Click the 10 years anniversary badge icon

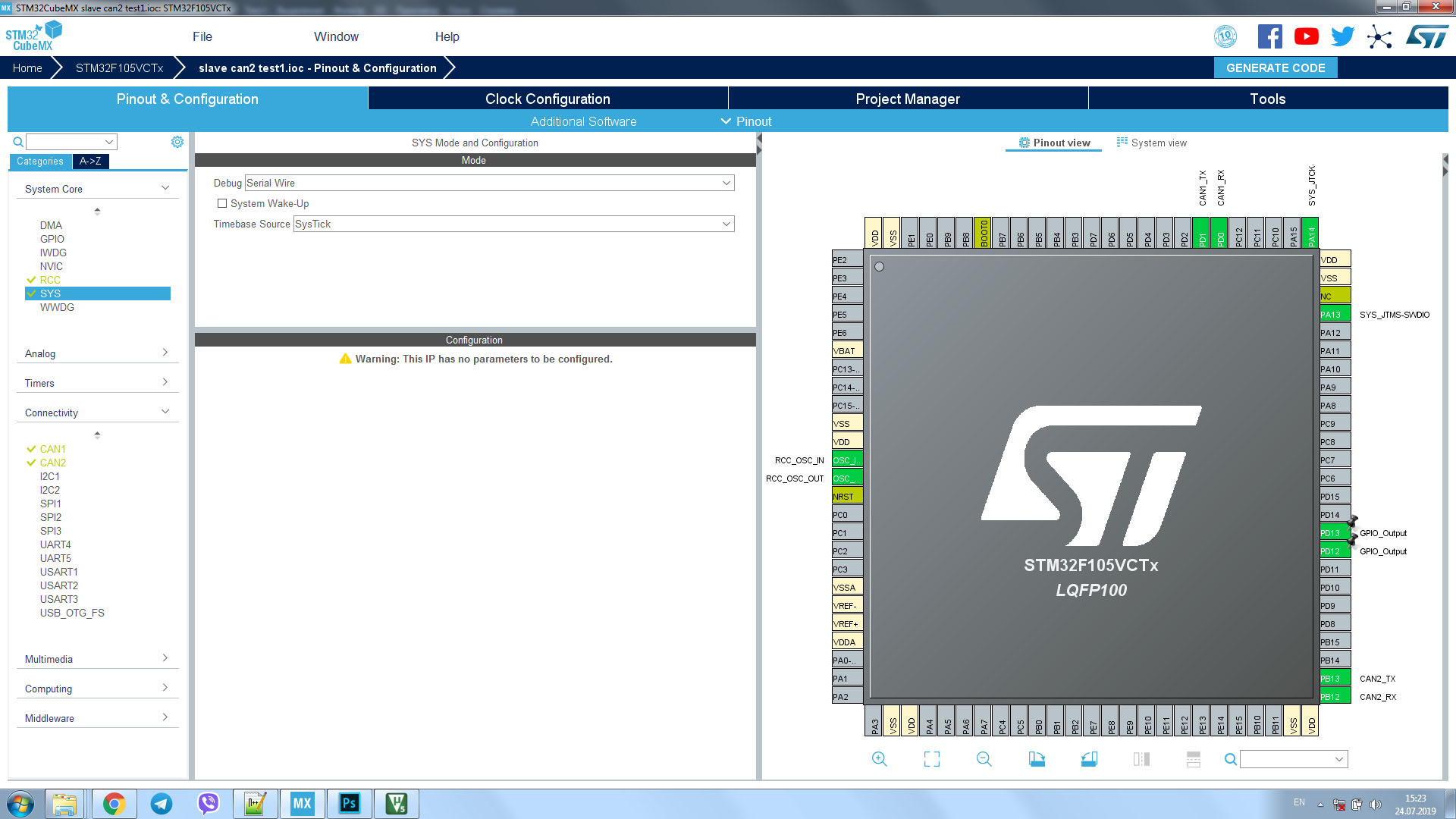pyautogui.click(x=1225, y=36)
